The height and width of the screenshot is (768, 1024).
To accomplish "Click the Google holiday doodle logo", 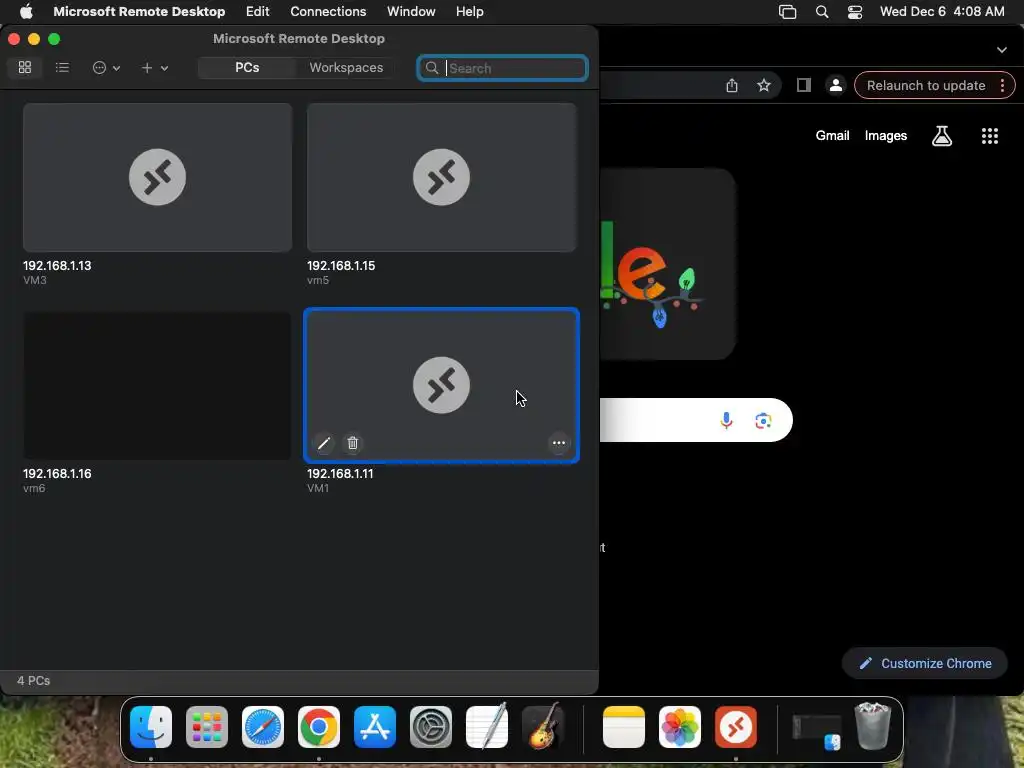I will [667, 264].
